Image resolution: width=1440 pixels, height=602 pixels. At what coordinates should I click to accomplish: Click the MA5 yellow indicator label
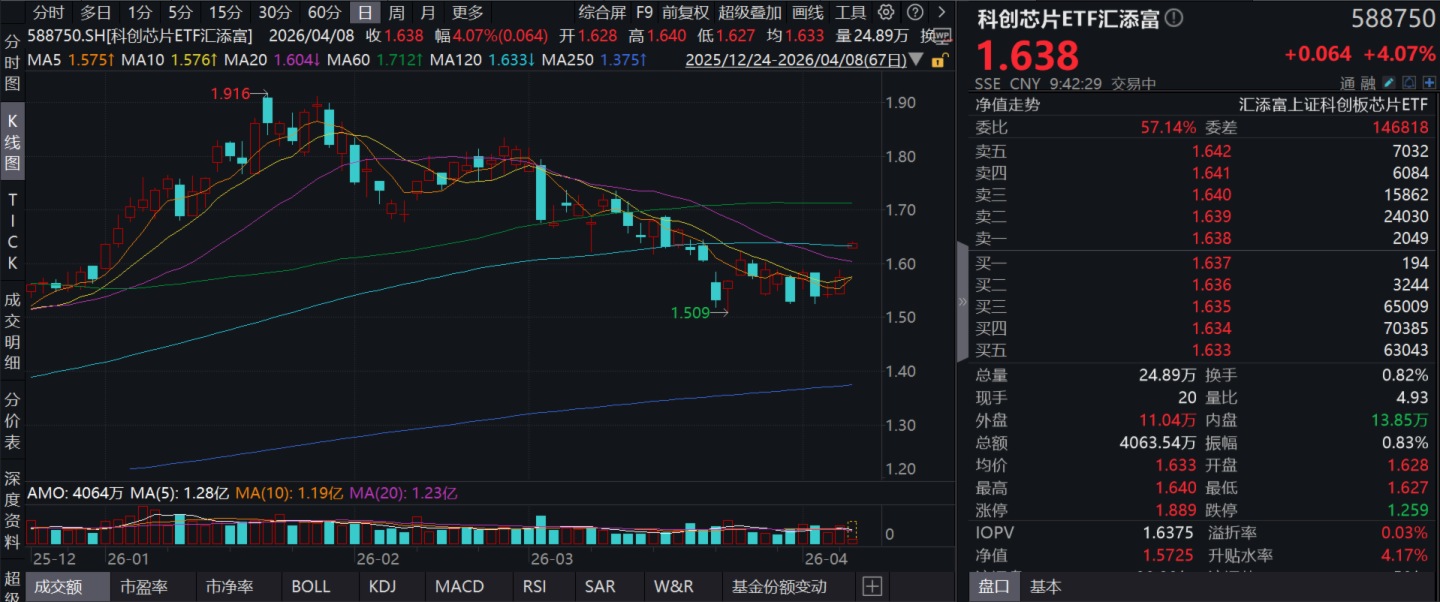(62, 60)
